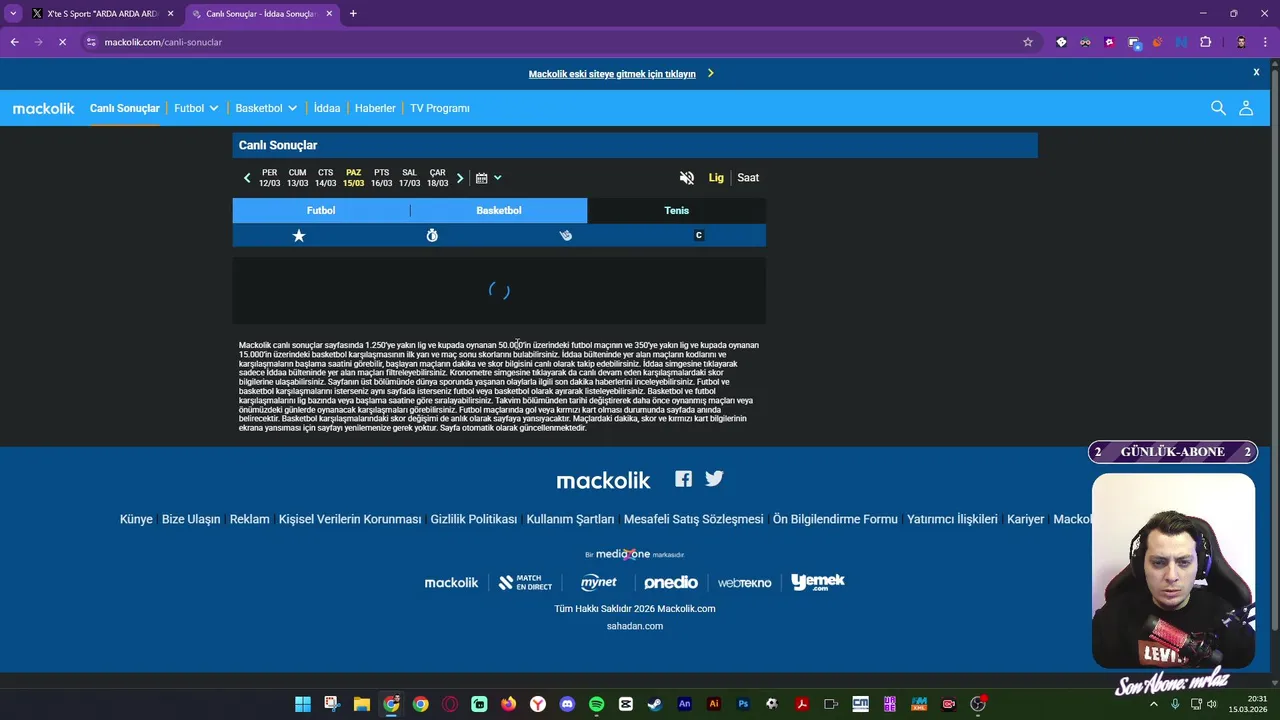Switch to the Basketbol results tab

(x=499, y=210)
